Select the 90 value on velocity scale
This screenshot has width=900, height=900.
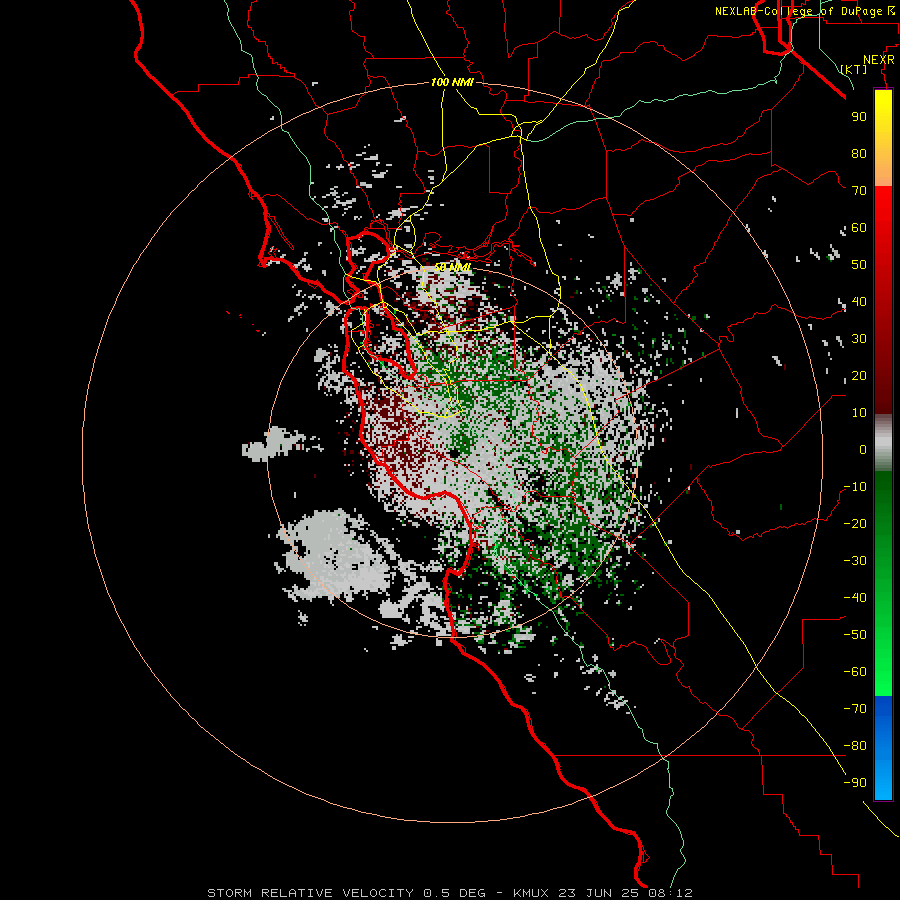(x=859, y=117)
